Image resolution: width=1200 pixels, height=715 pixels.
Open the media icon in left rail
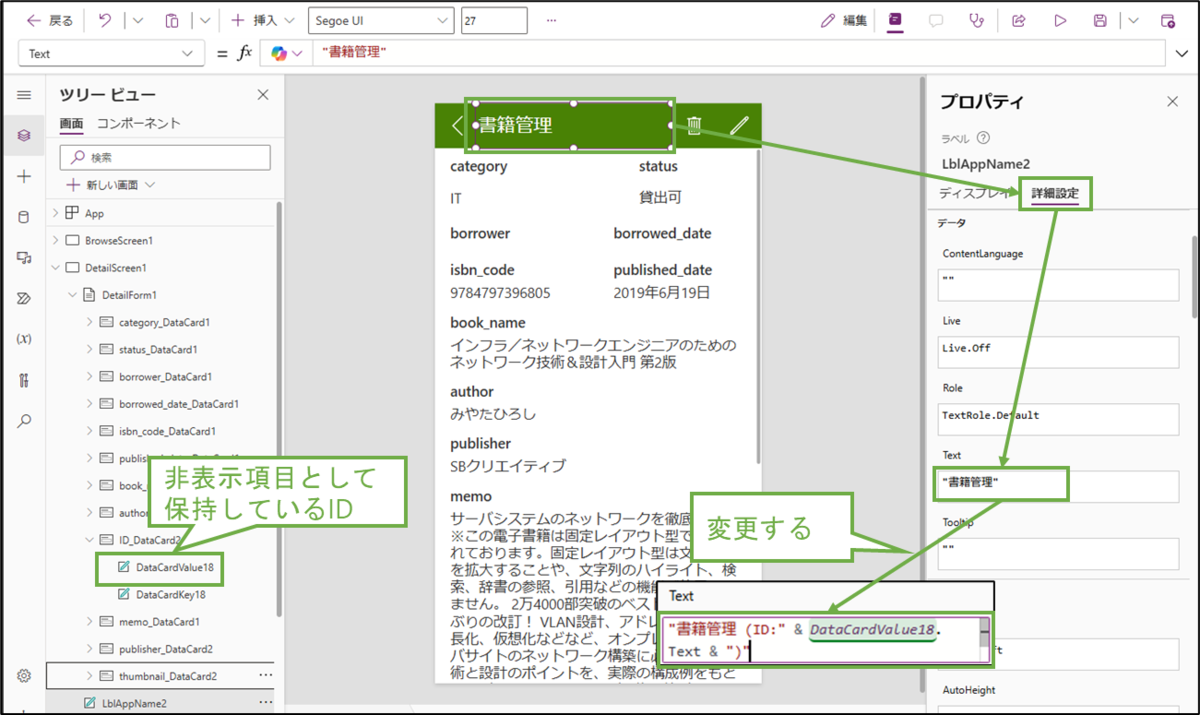point(24,258)
